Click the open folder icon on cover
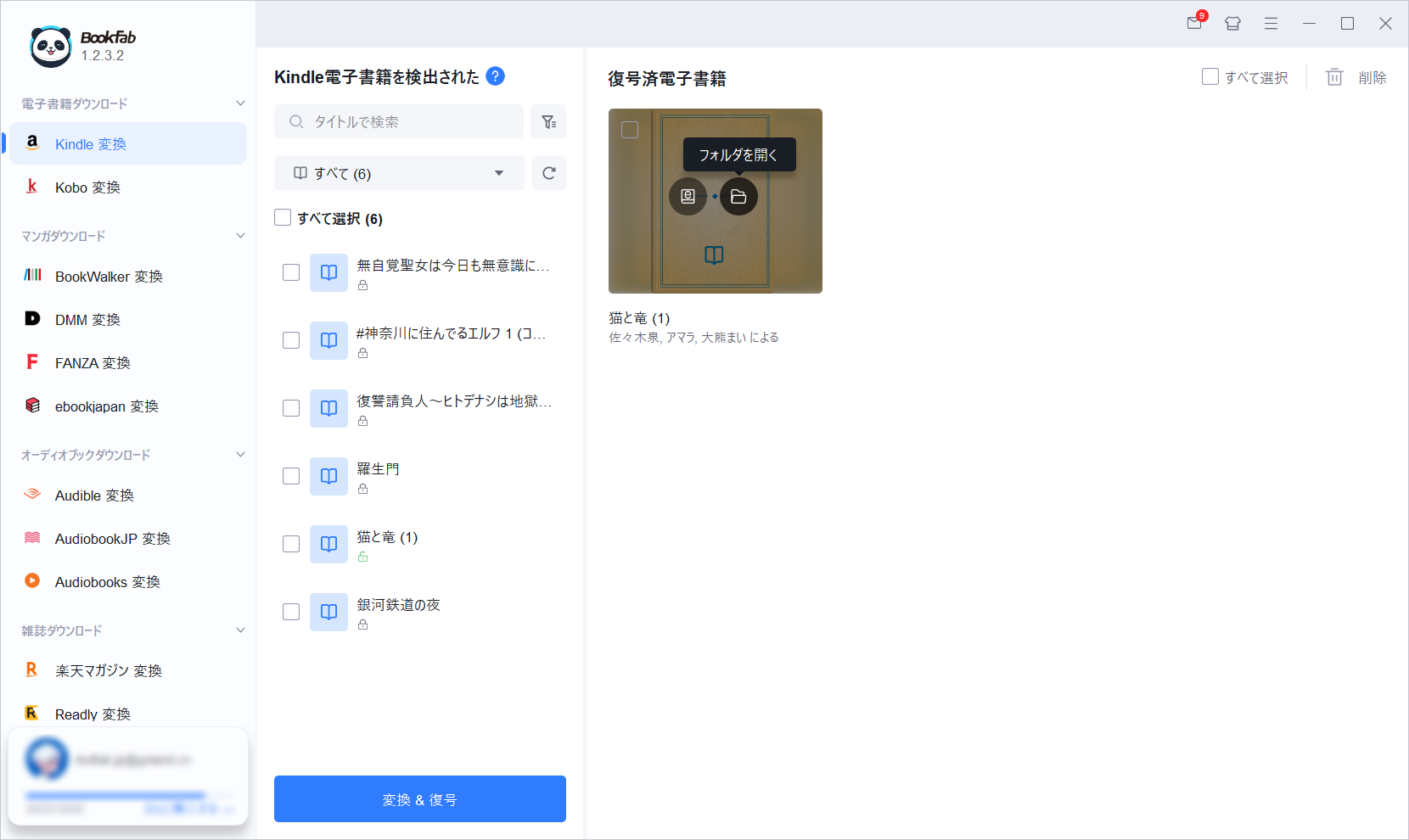The width and height of the screenshot is (1409, 840). click(738, 196)
